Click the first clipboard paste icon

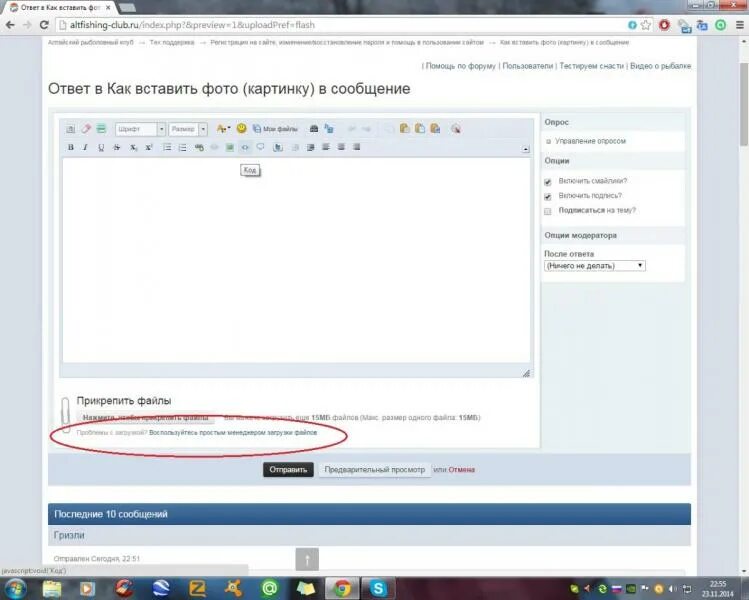(405, 128)
